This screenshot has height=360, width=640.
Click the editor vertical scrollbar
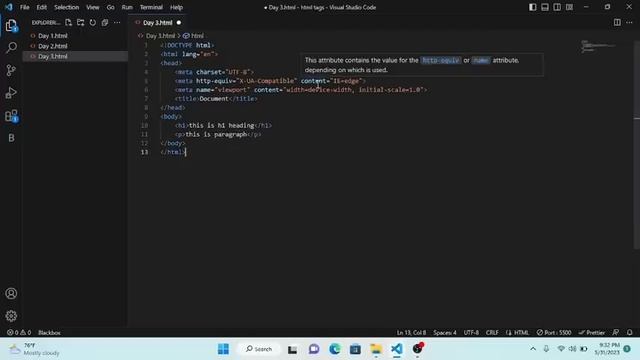pyautogui.click(x=637, y=145)
